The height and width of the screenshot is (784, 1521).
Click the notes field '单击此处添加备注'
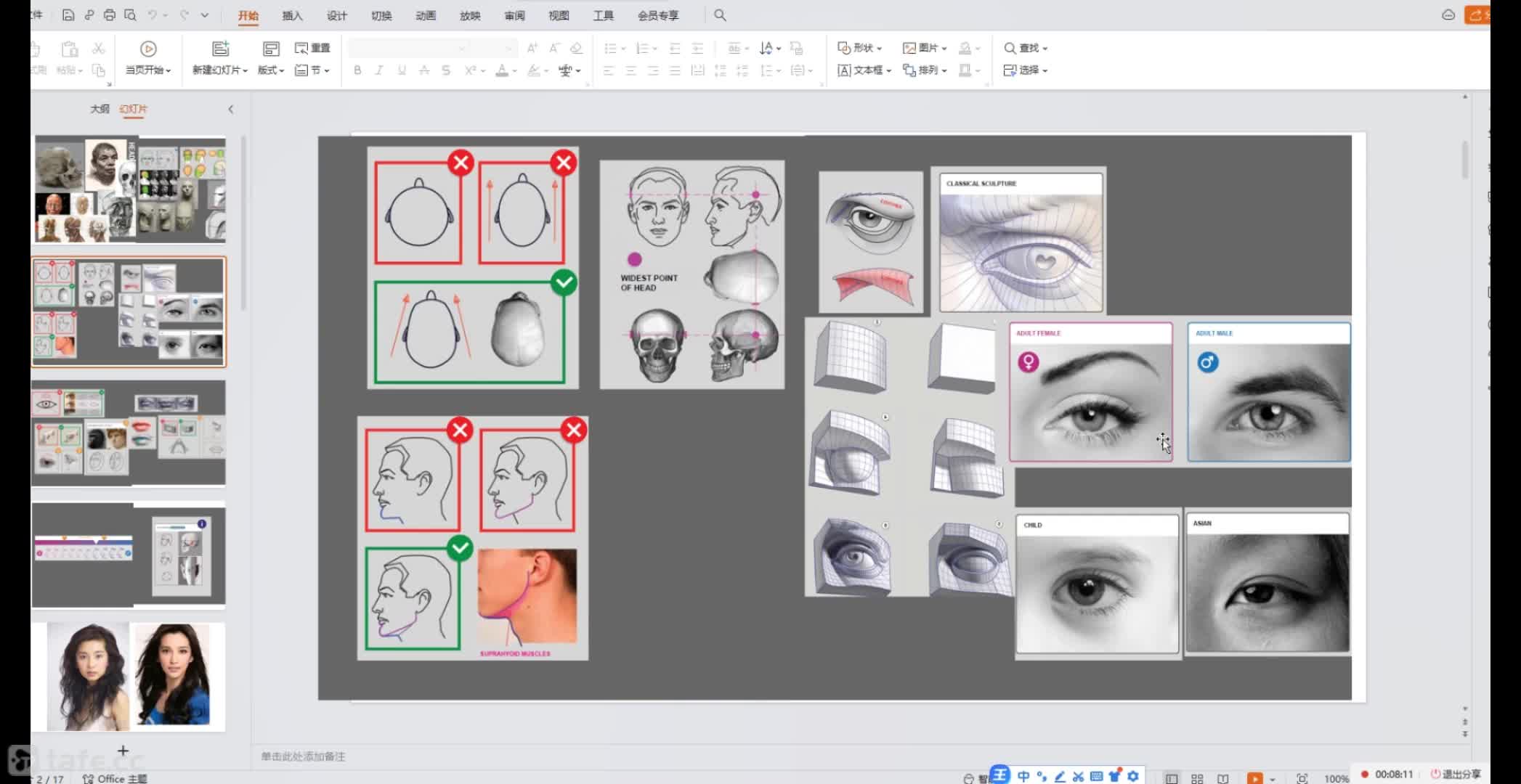(303, 756)
